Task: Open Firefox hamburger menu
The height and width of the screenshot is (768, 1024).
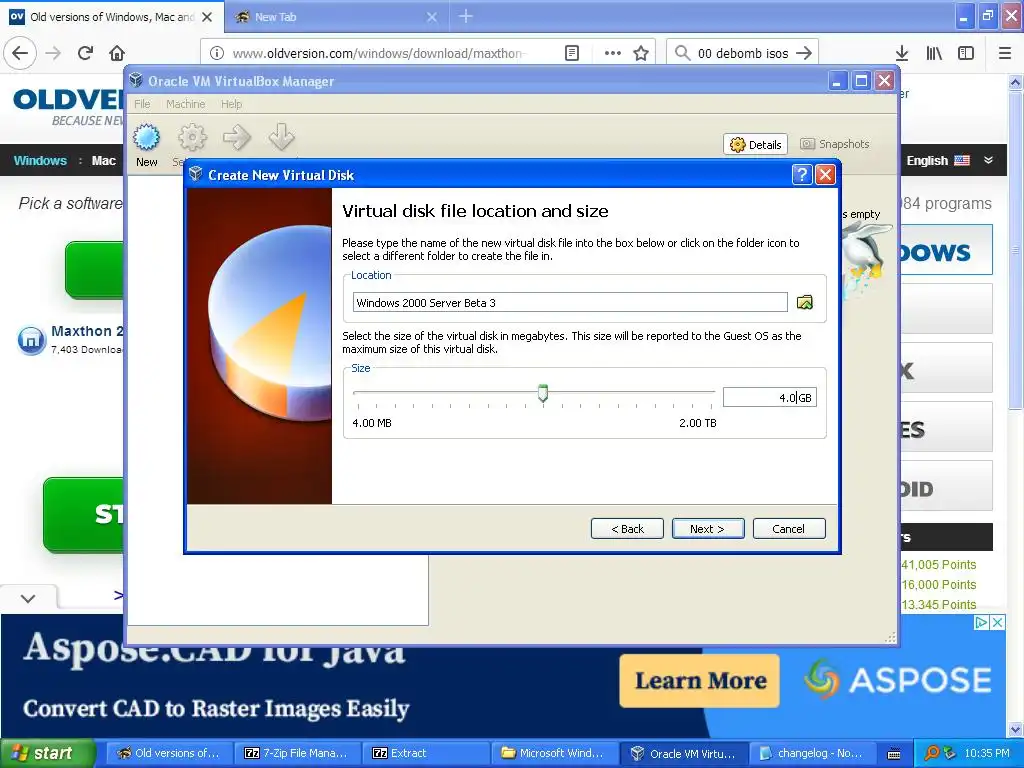Action: 1005,53
